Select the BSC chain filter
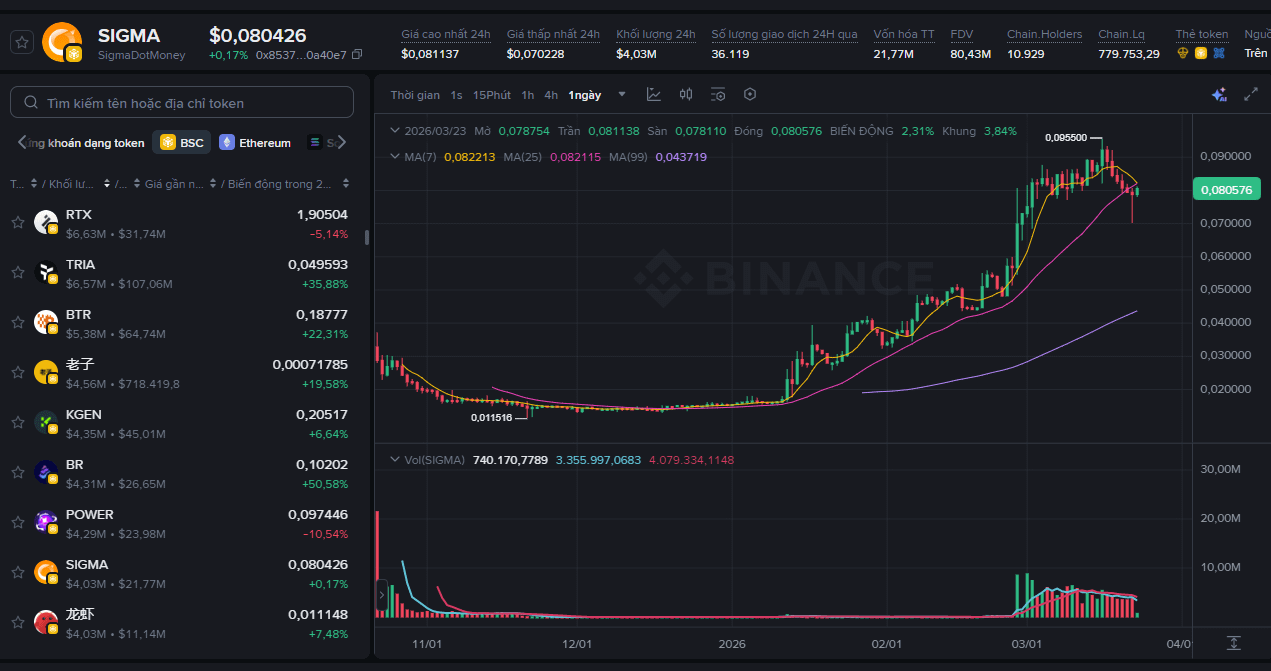This screenshot has height=671, width=1271. (182, 143)
